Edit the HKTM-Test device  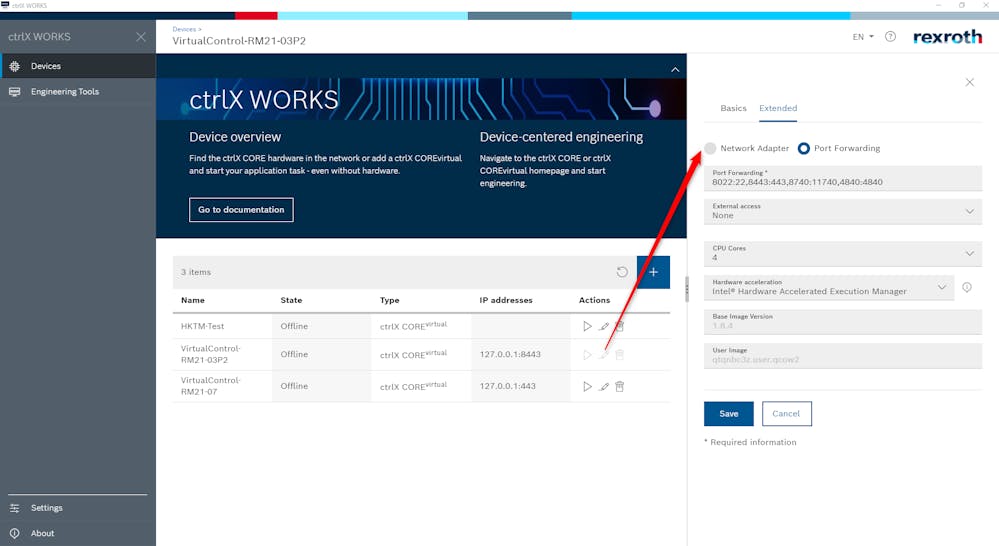603,326
